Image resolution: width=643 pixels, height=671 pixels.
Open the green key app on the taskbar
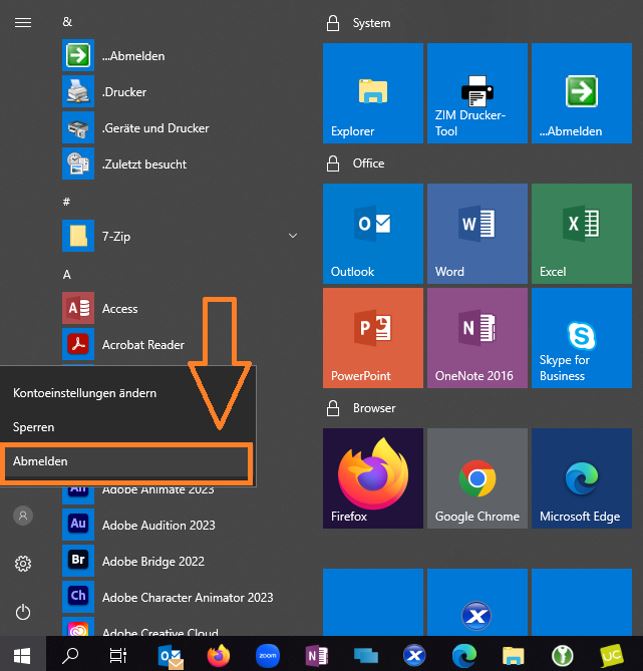(562, 655)
